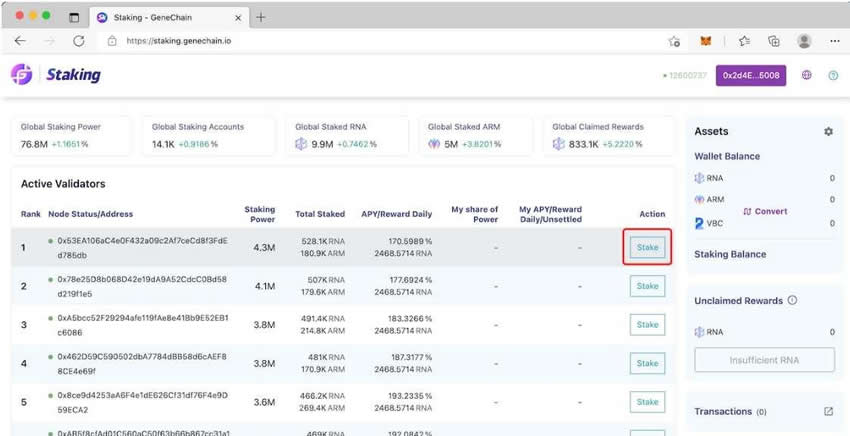The image size is (850, 436).
Task: Click the help question mark icon
Action: pyautogui.click(x=833, y=75)
